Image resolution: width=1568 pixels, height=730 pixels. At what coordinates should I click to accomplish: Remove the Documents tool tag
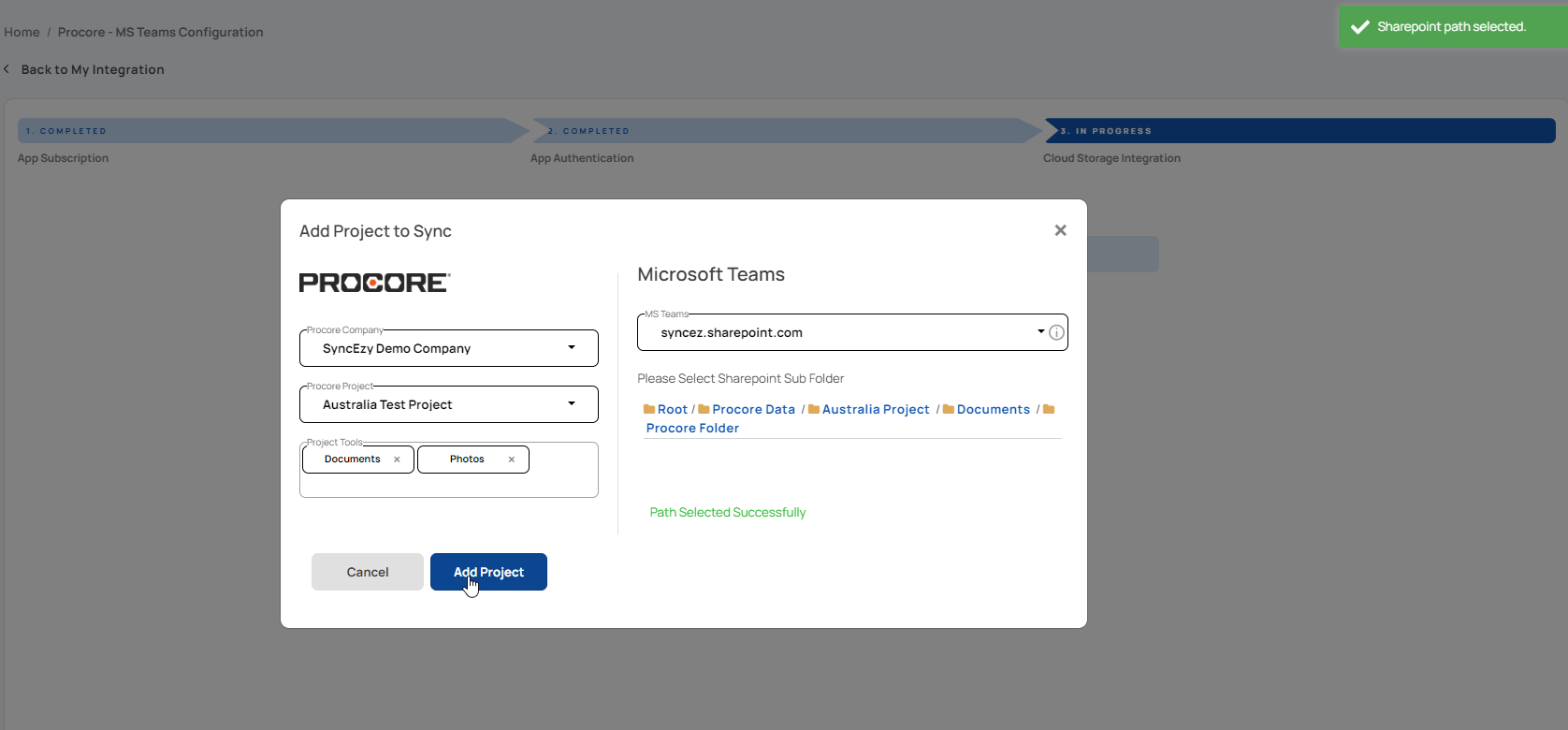tap(397, 460)
